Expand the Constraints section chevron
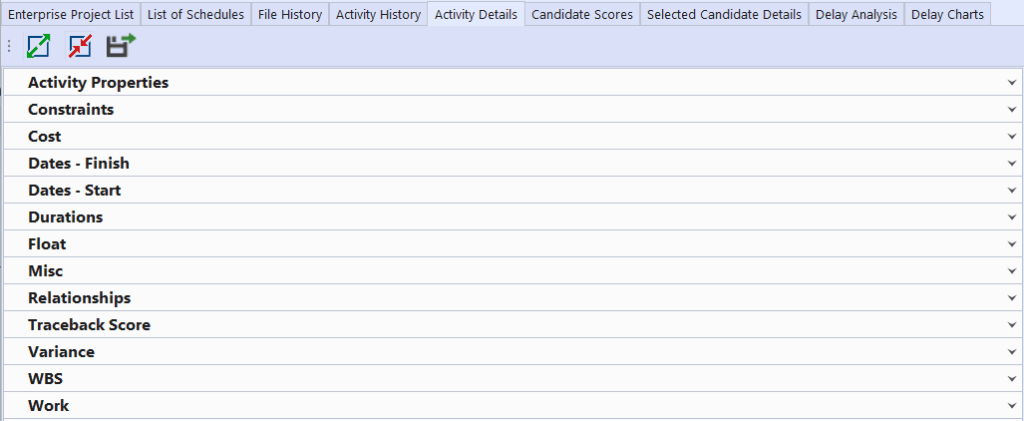Screen dimensions: 1024x421 point(1012,110)
